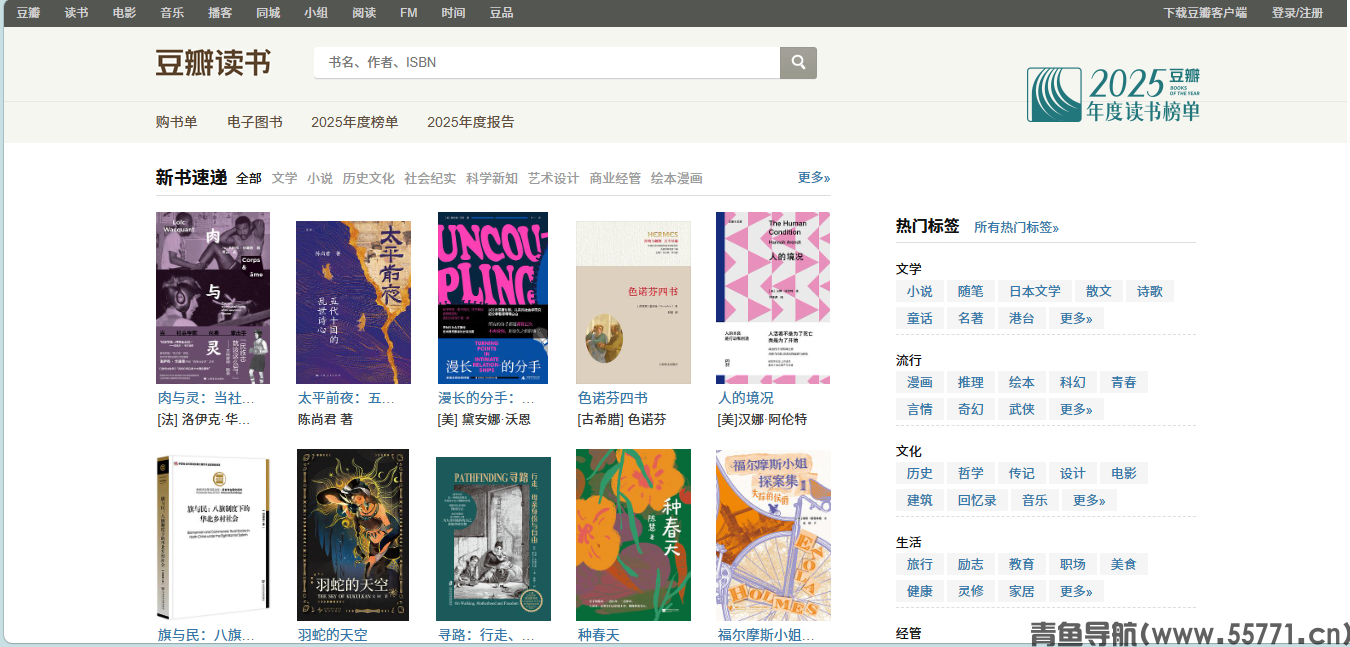The height and width of the screenshot is (647, 1350).
Task: Open 豆瓣 in the top navigation
Action: (29, 13)
